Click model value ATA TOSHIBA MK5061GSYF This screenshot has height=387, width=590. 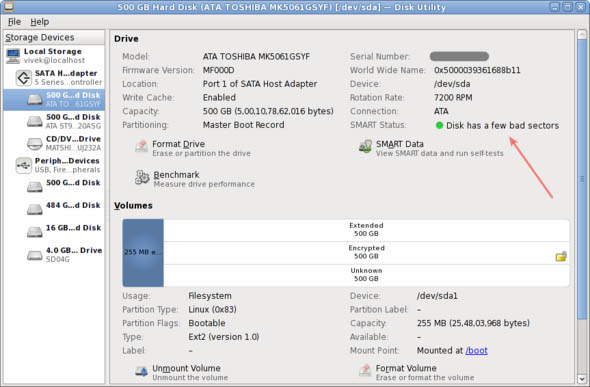(x=256, y=57)
